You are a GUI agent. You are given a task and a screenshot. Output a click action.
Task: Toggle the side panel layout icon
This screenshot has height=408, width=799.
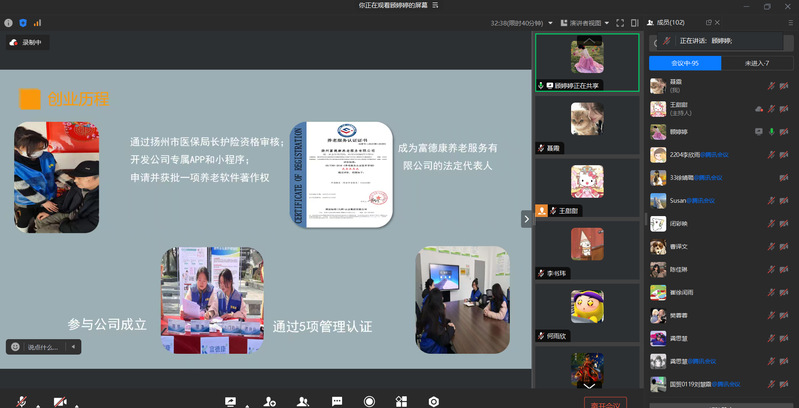click(635, 22)
